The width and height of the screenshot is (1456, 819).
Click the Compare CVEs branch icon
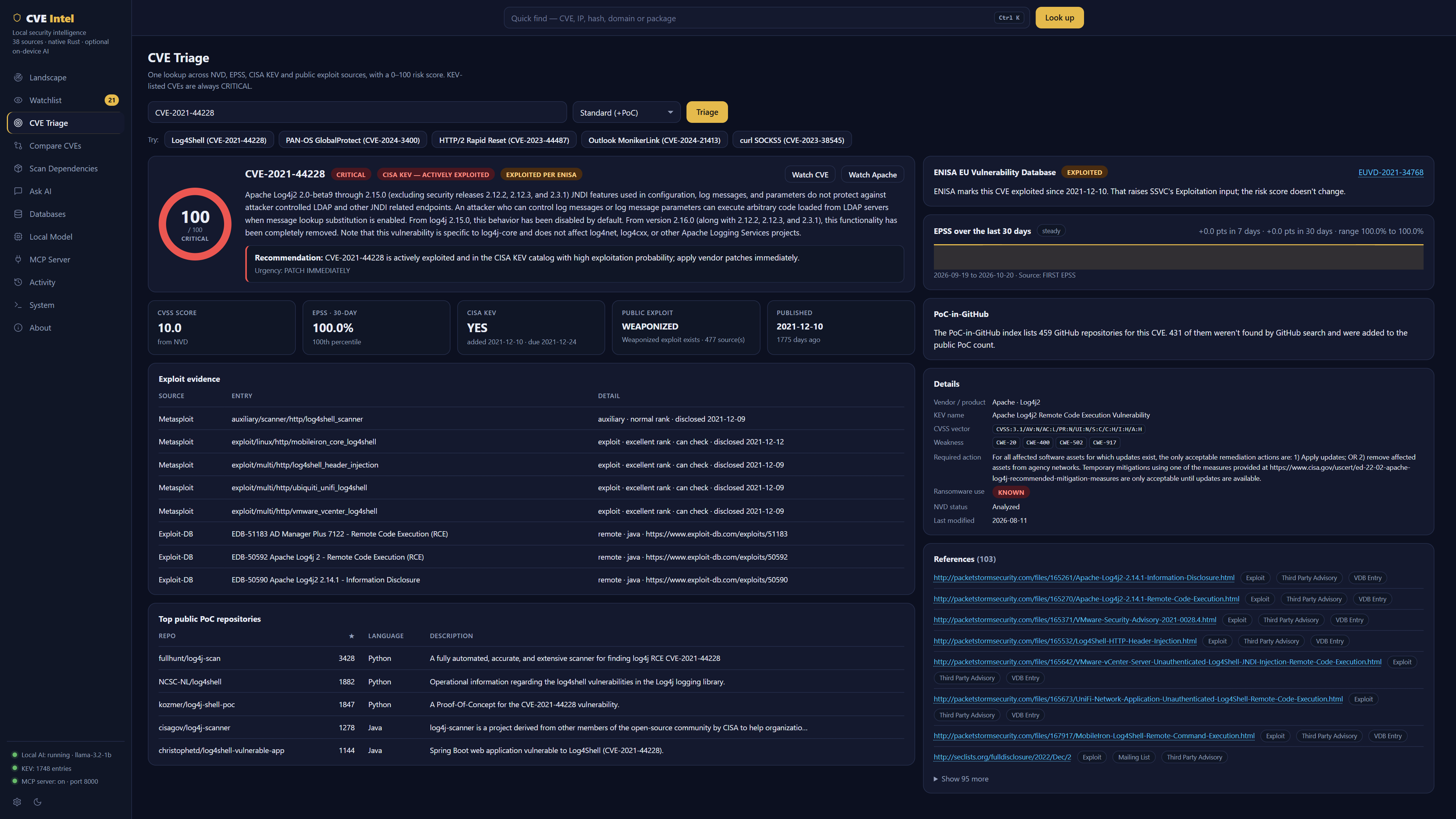(x=18, y=146)
